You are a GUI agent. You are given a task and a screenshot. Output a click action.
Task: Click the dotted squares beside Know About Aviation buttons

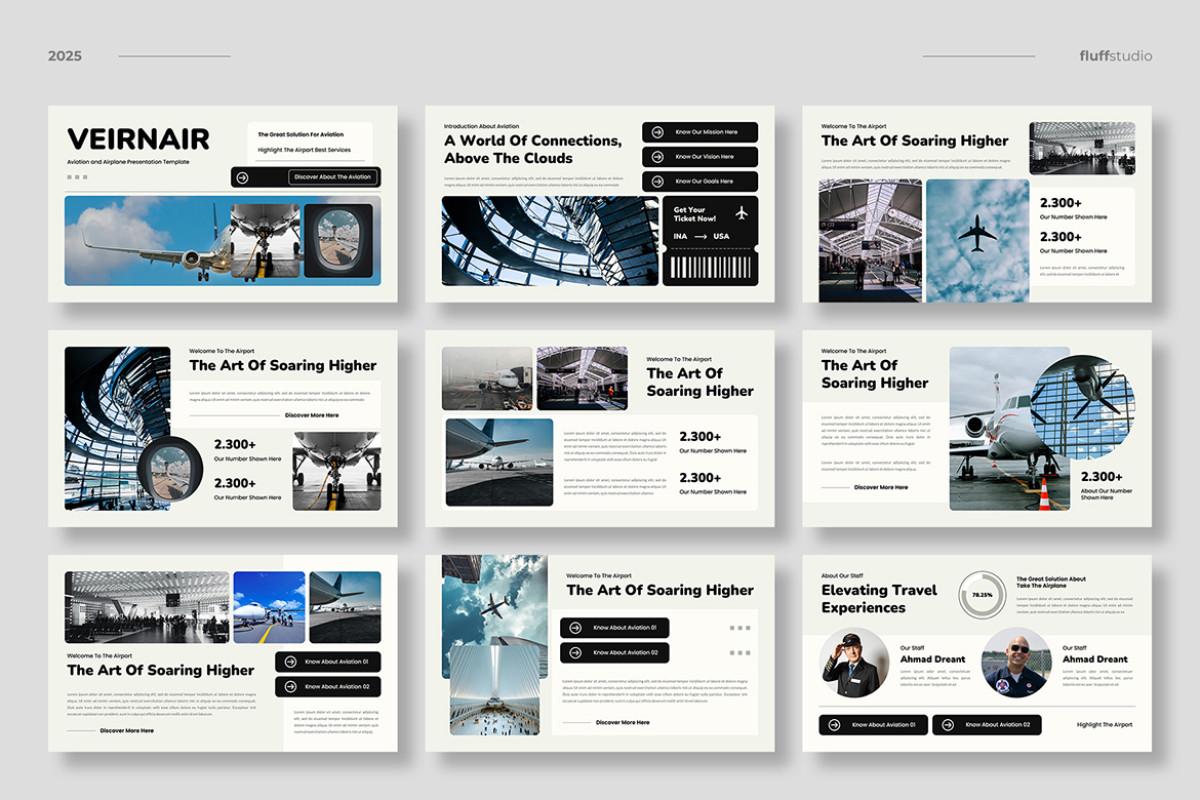[741, 628]
